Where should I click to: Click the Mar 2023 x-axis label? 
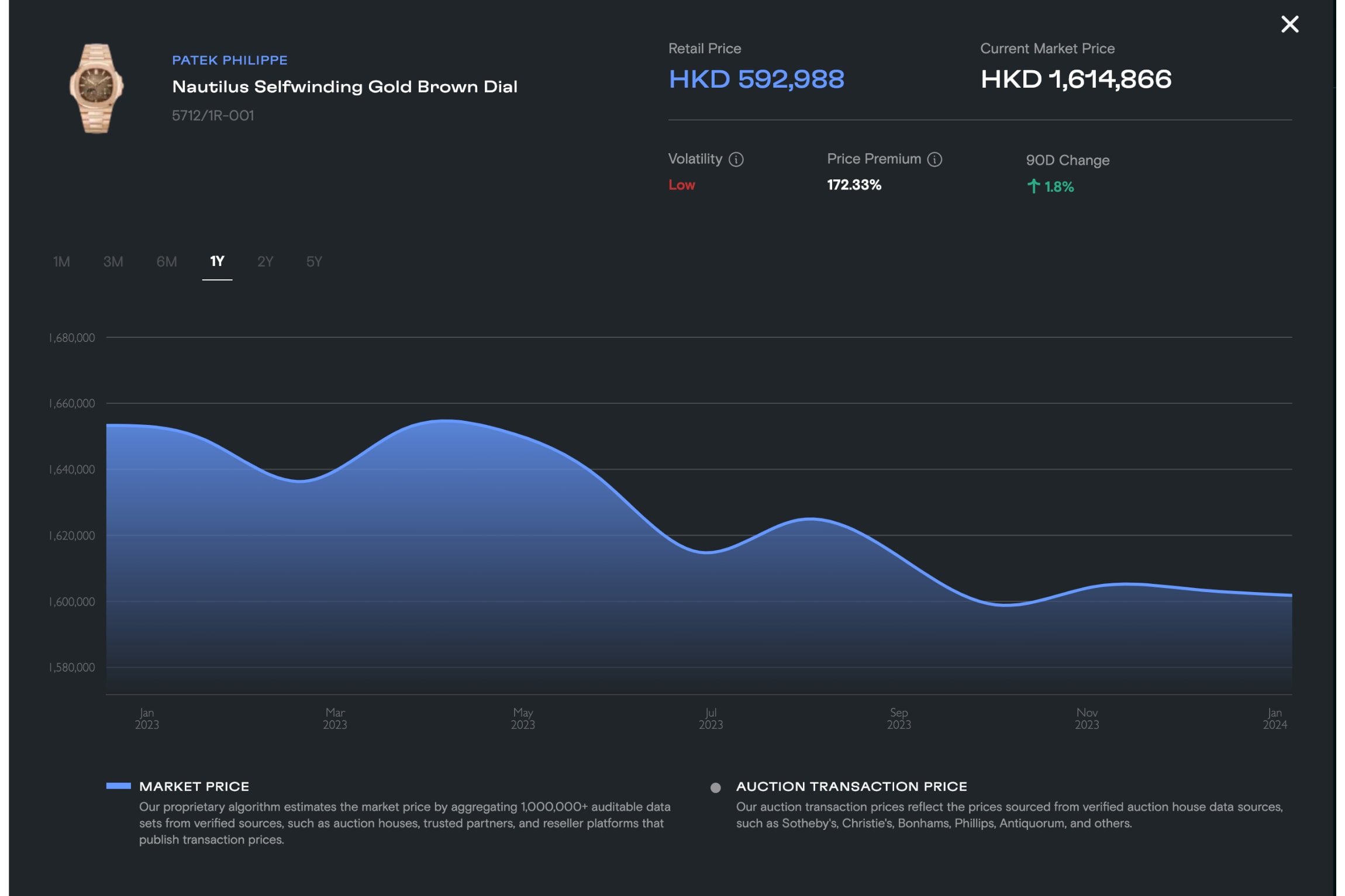335,719
